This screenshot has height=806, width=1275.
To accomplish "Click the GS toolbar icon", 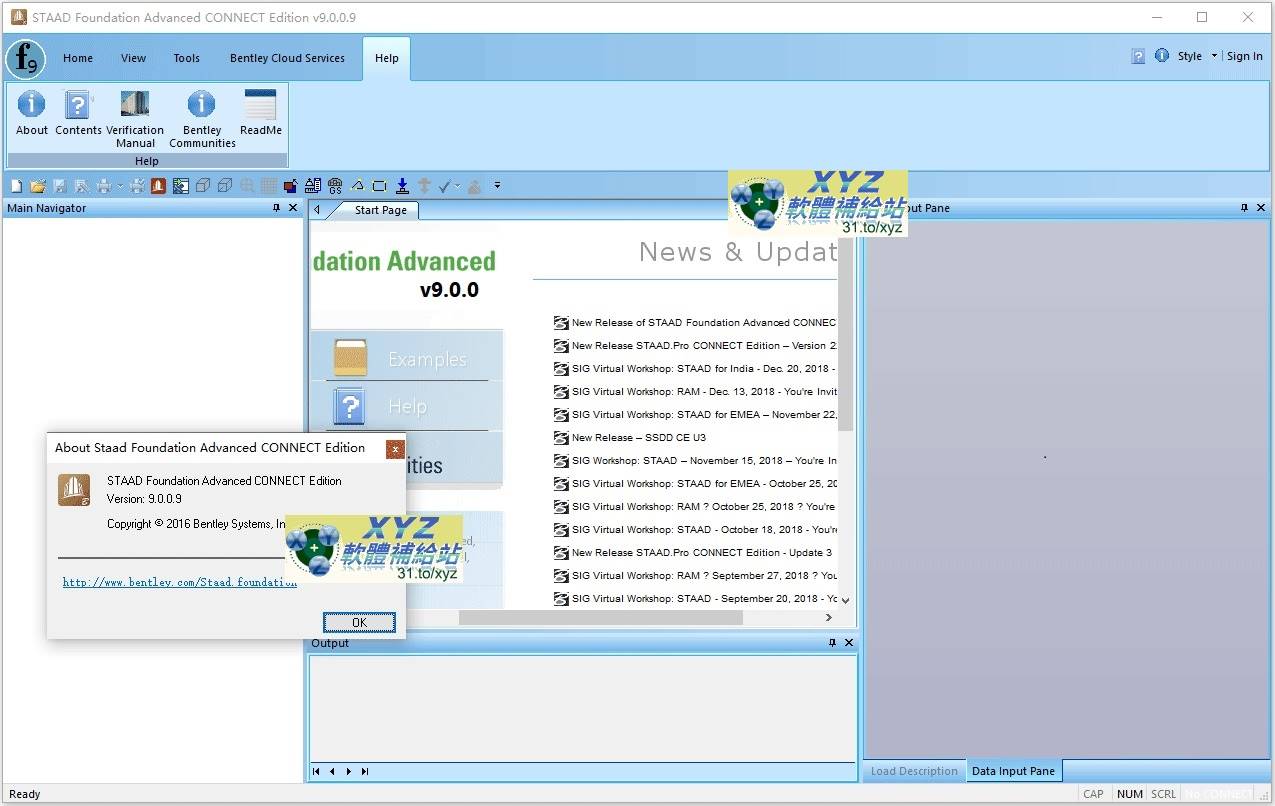I will [335, 186].
